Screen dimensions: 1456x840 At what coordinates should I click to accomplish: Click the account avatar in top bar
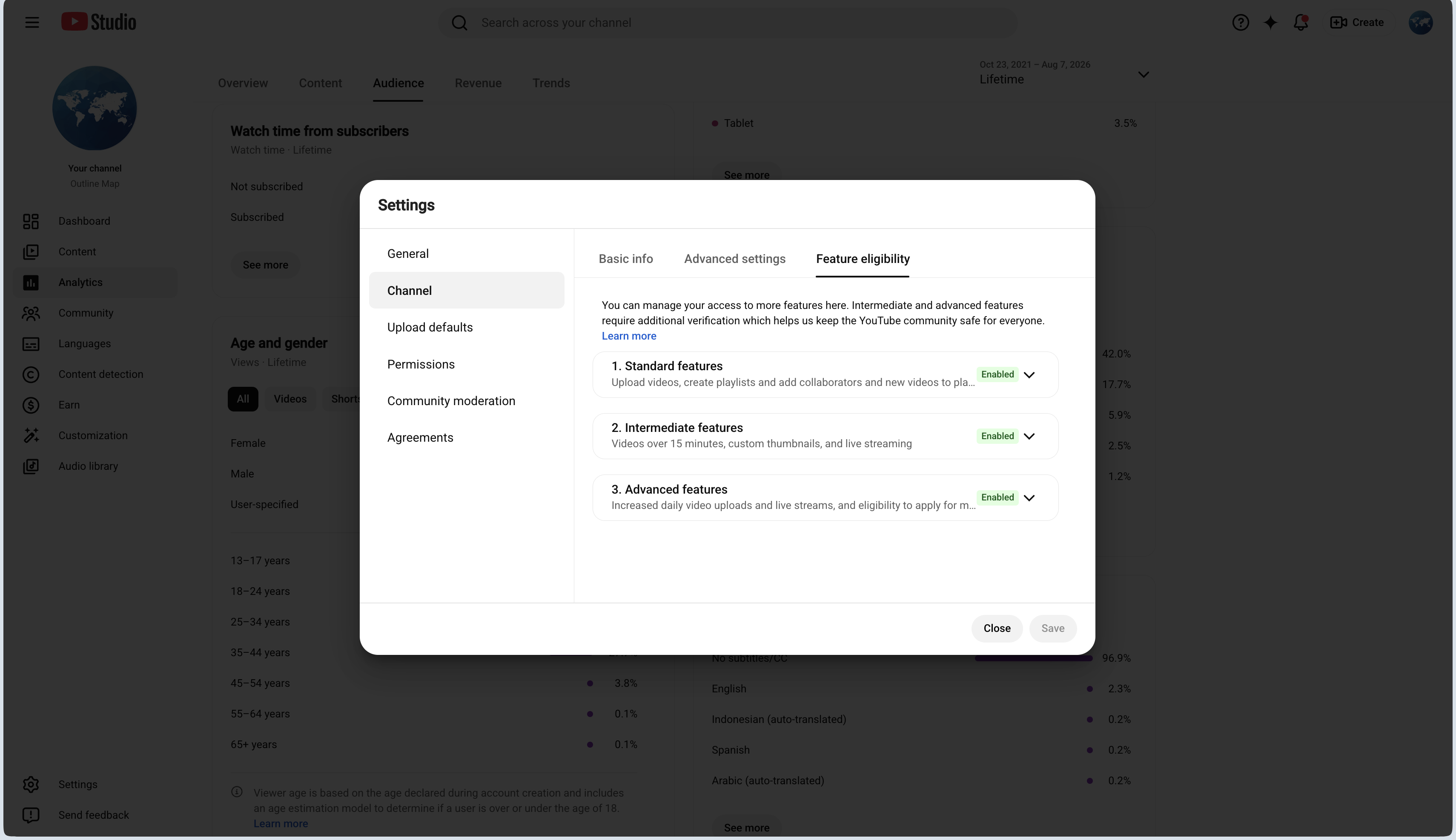click(1420, 23)
